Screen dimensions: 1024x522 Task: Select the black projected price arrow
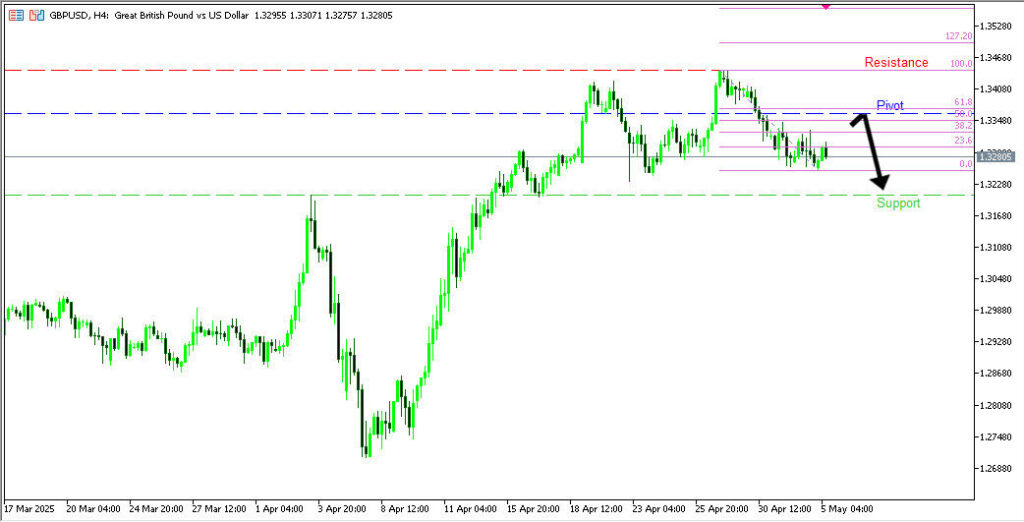[x=870, y=152]
